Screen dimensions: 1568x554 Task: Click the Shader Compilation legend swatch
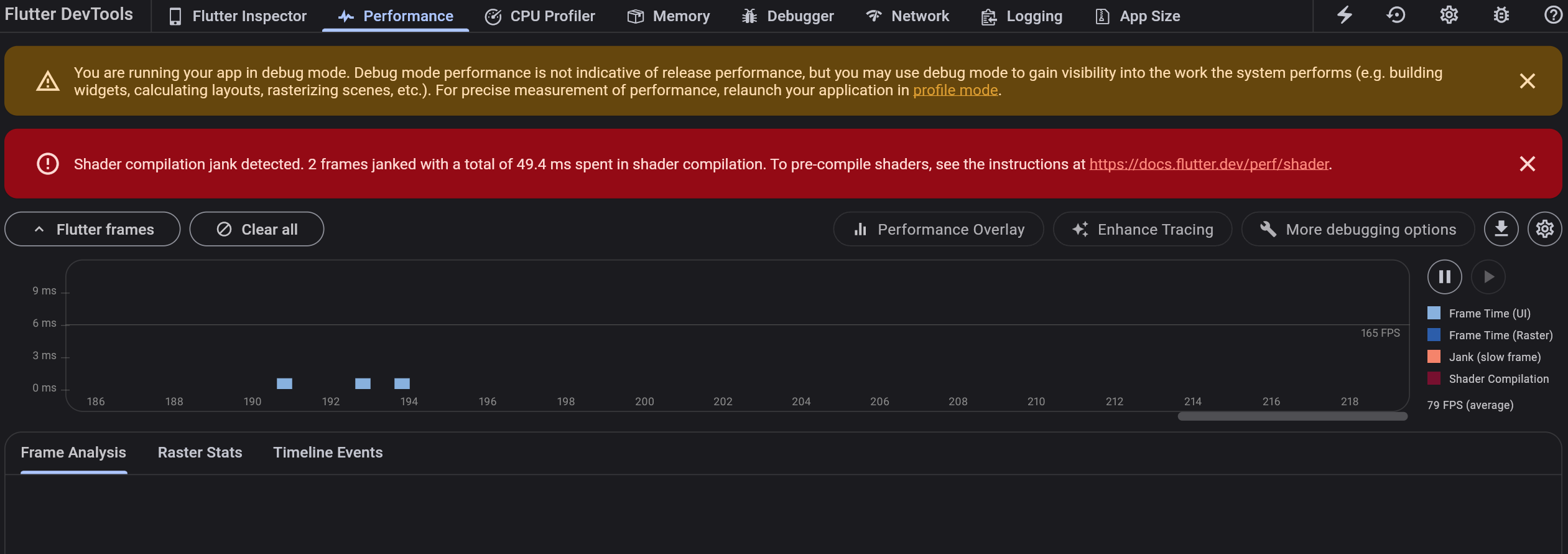(x=1434, y=378)
